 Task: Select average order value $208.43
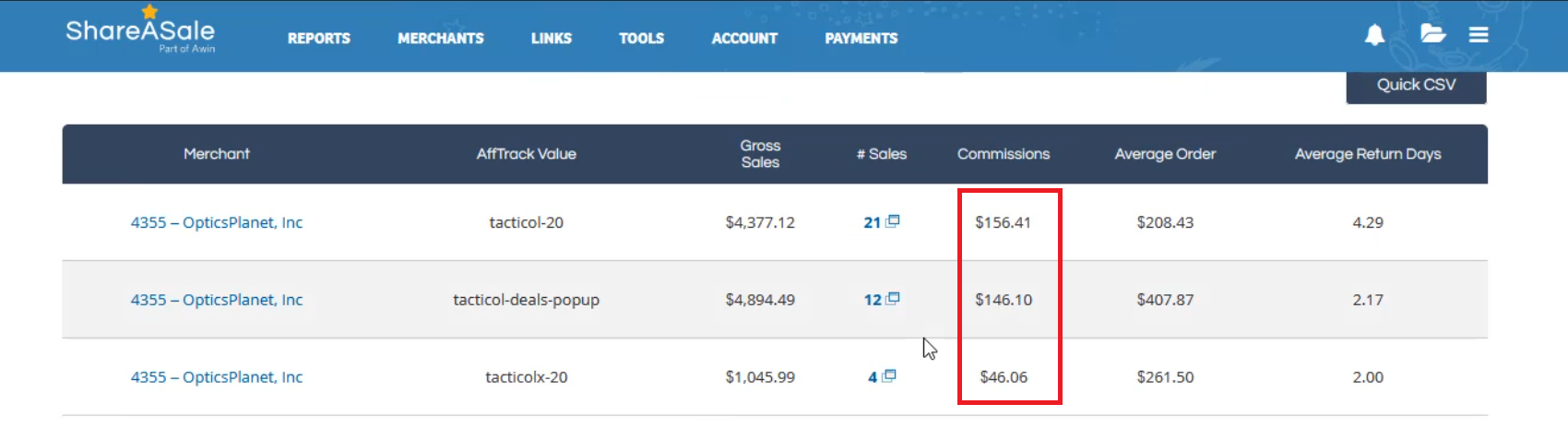(1165, 222)
